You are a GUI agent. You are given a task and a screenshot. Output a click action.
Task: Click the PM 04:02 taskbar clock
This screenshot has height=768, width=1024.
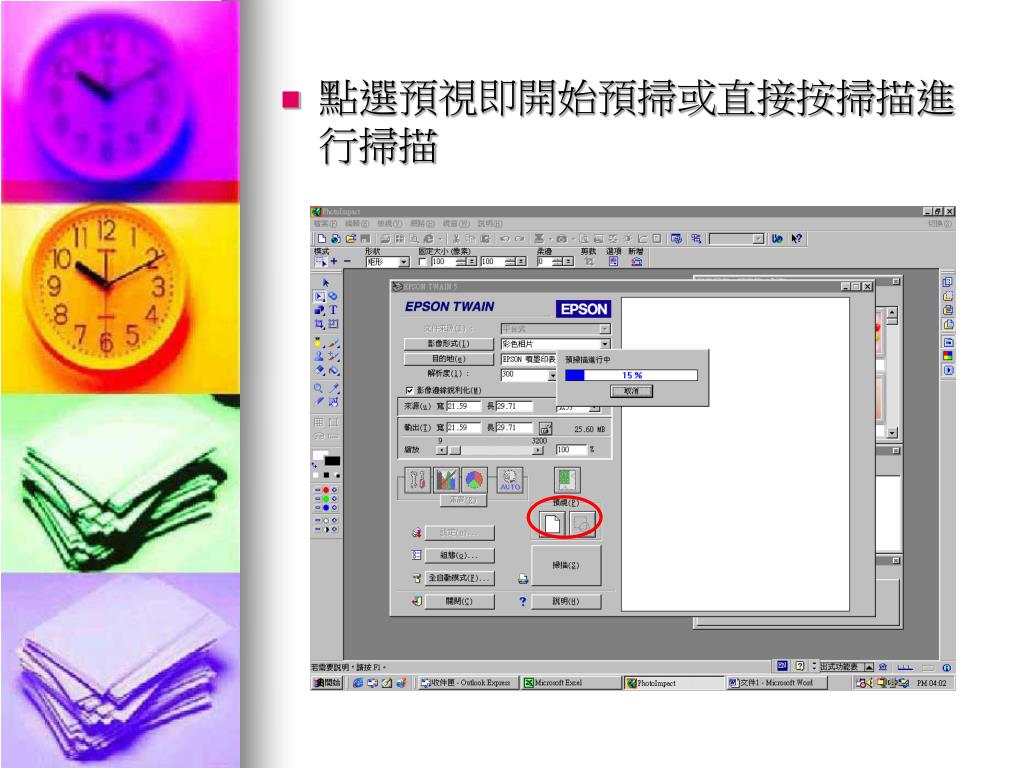931,683
